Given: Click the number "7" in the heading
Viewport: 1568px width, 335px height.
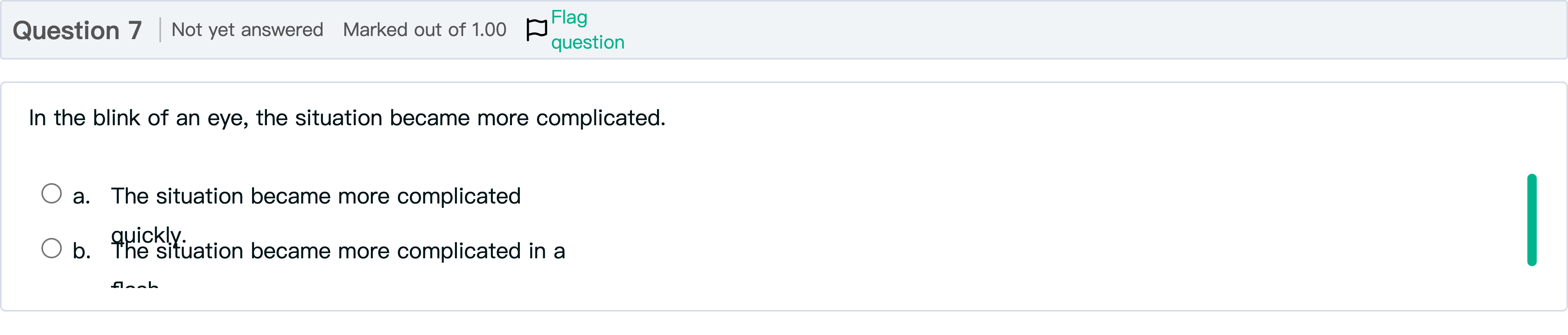Looking at the screenshot, I should click(134, 31).
